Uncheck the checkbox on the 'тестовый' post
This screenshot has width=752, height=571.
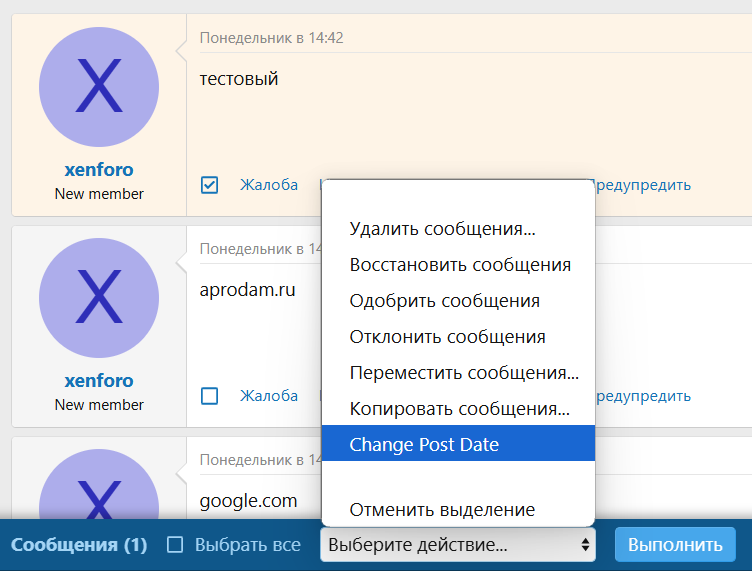point(210,185)
